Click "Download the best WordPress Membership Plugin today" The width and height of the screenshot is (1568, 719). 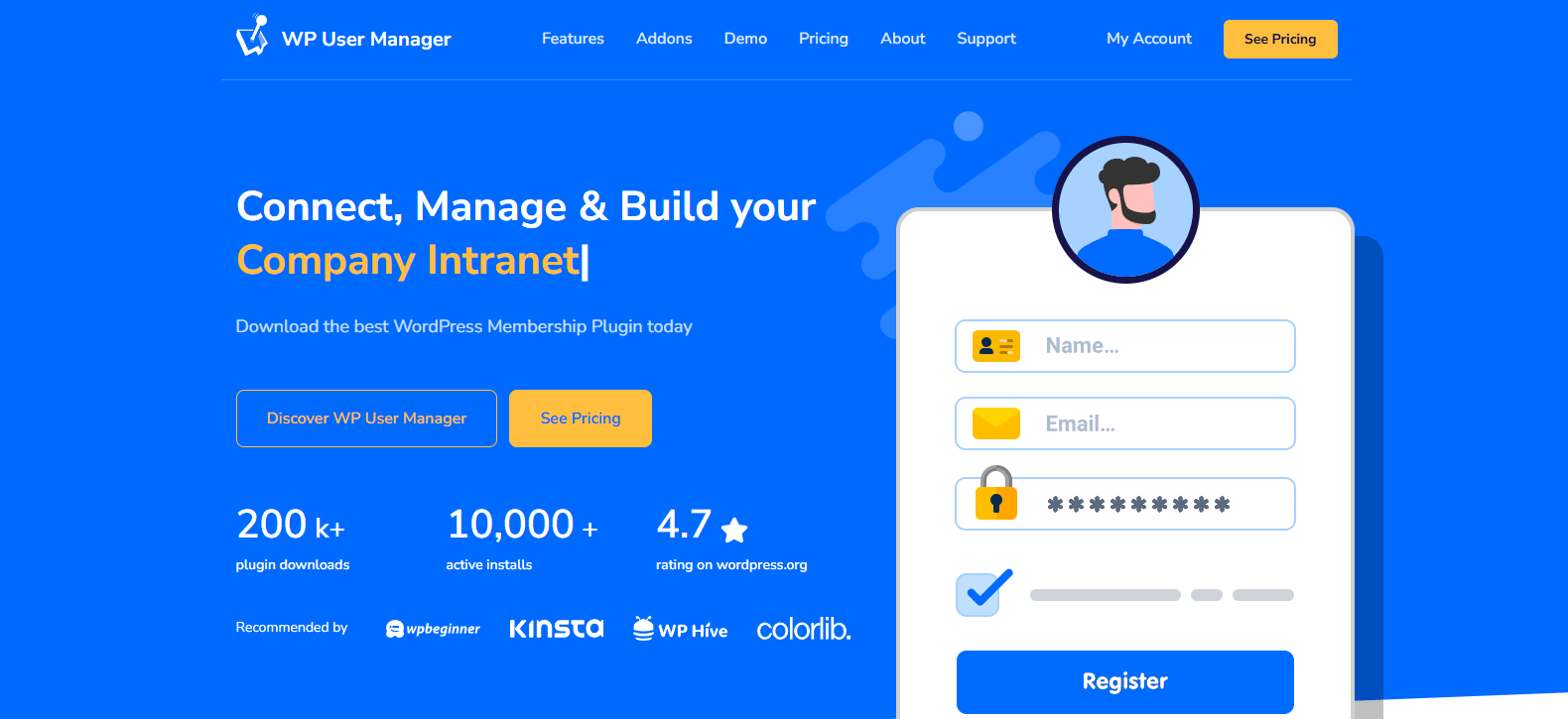click(464, 326)
